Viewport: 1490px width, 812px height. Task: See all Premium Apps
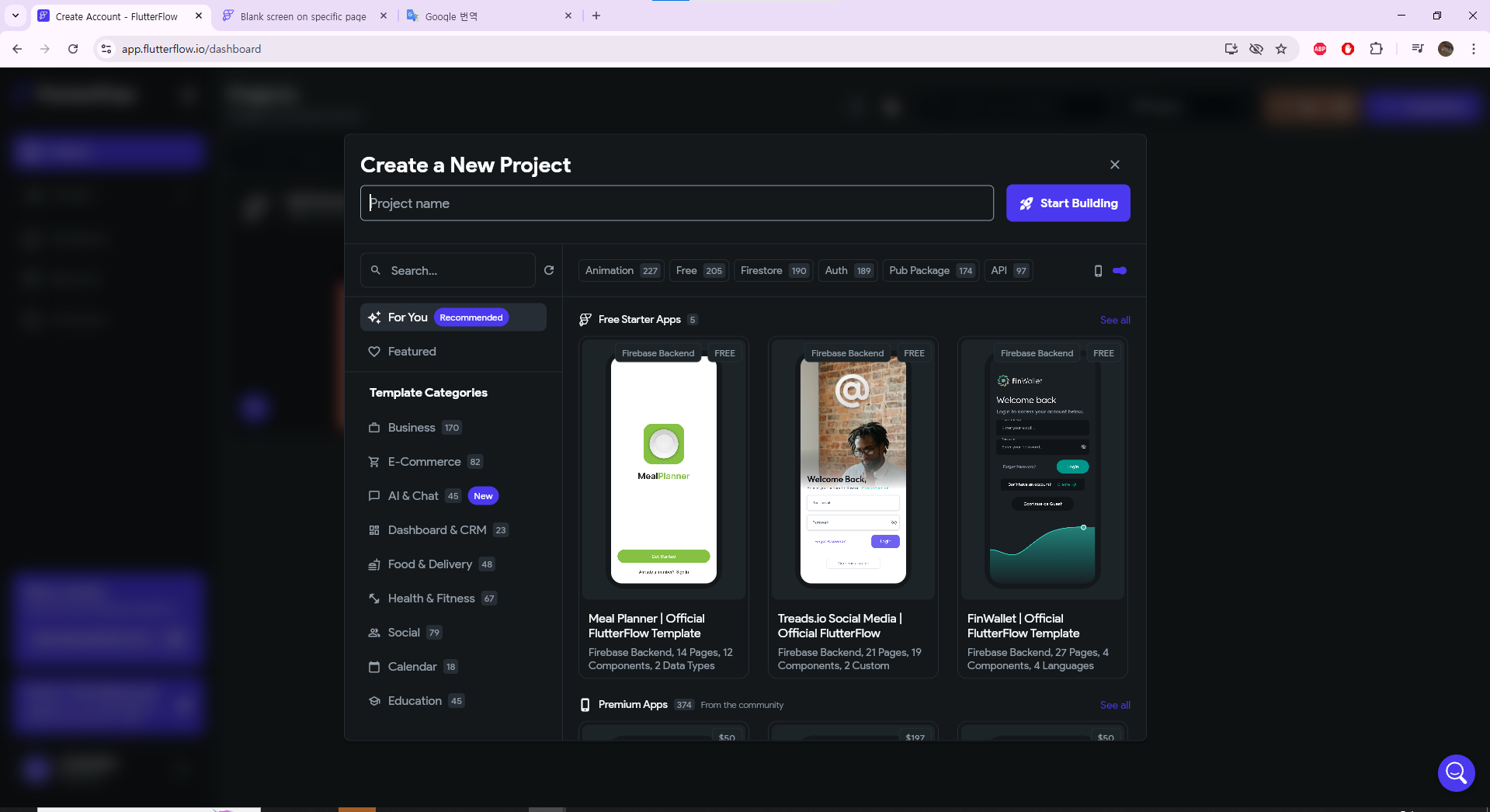pos(1115,705)
